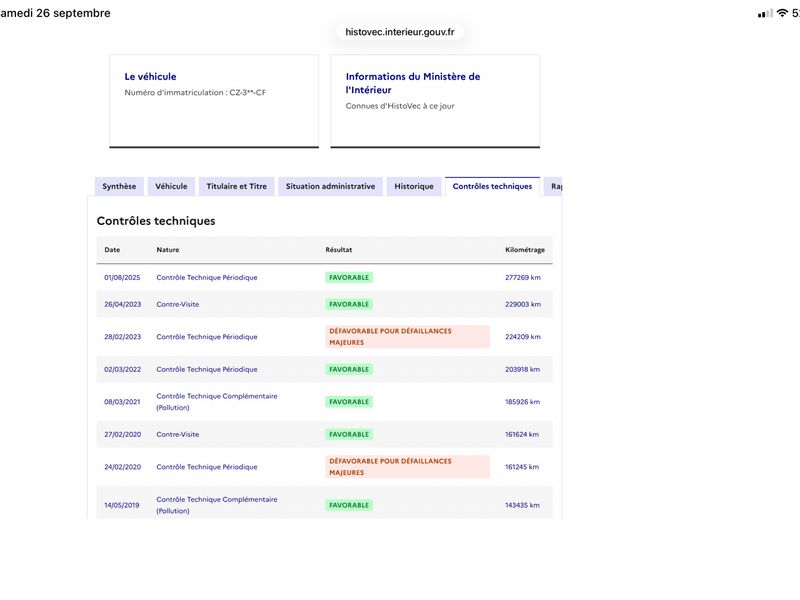
Task: Select the Contrôles techniques tab
Action: coord(492,186)
